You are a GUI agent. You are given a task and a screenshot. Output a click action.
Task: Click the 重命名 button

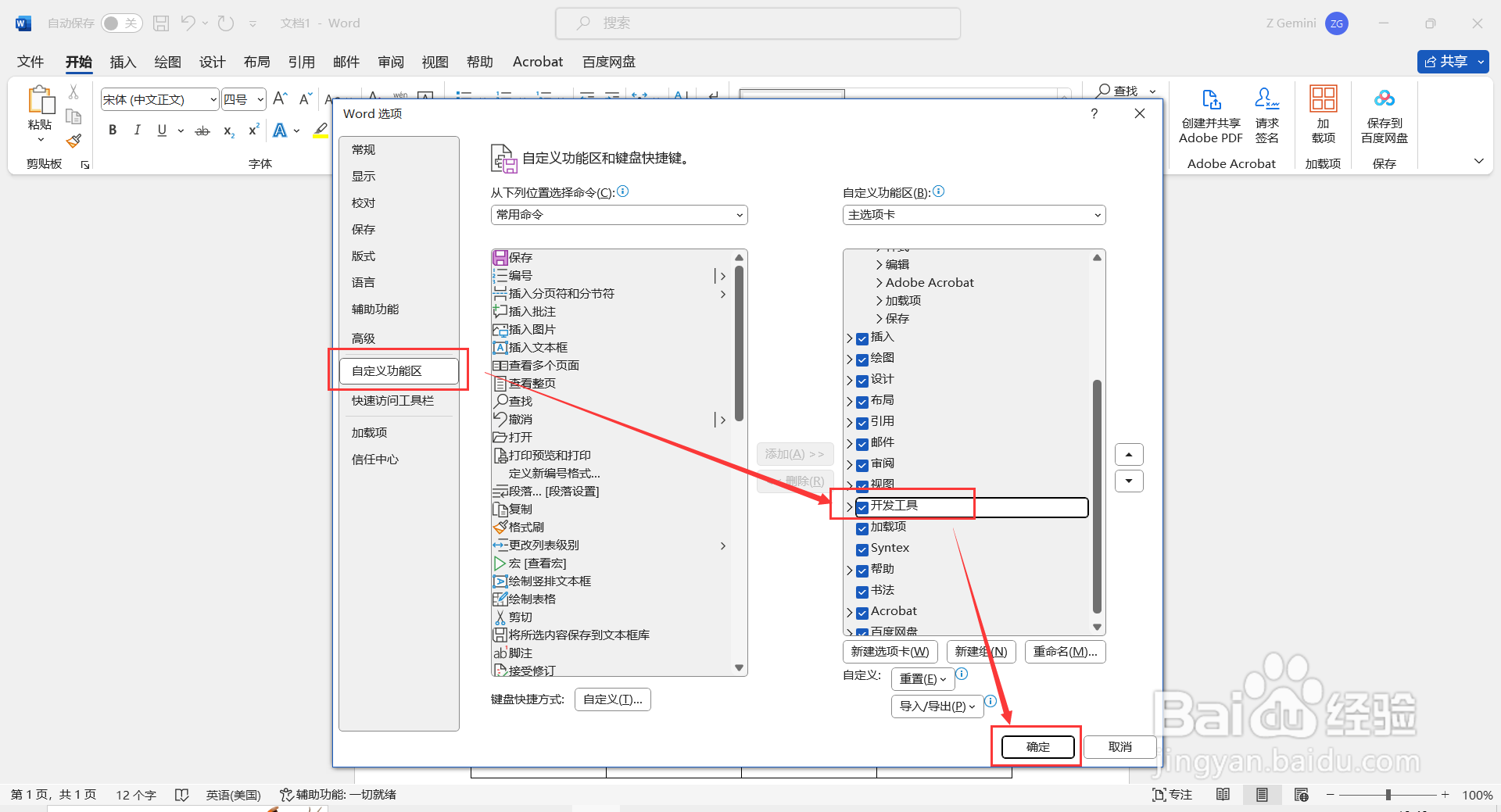[1066, 652]
